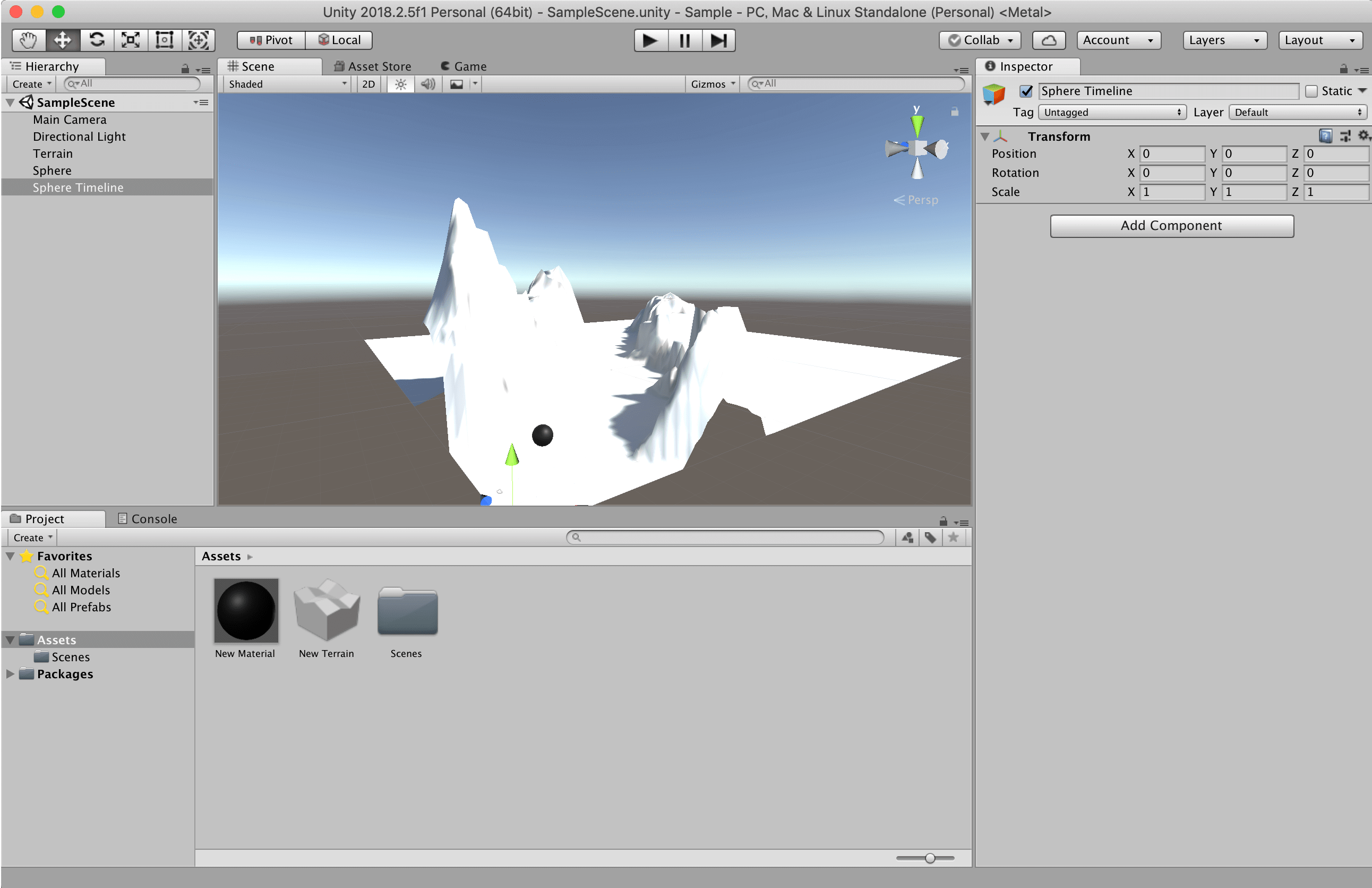
Task: Click Add Component button
Action: pyautogui.click(x=1171, y=226)
